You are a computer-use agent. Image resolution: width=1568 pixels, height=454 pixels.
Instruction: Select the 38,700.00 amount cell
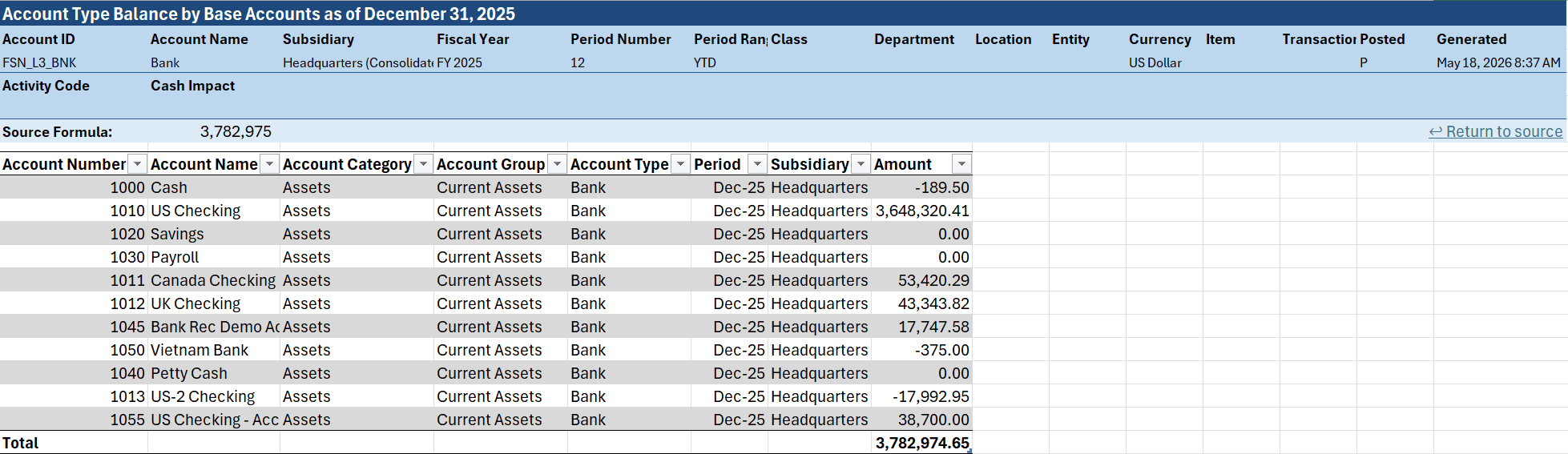coord(921,420)
